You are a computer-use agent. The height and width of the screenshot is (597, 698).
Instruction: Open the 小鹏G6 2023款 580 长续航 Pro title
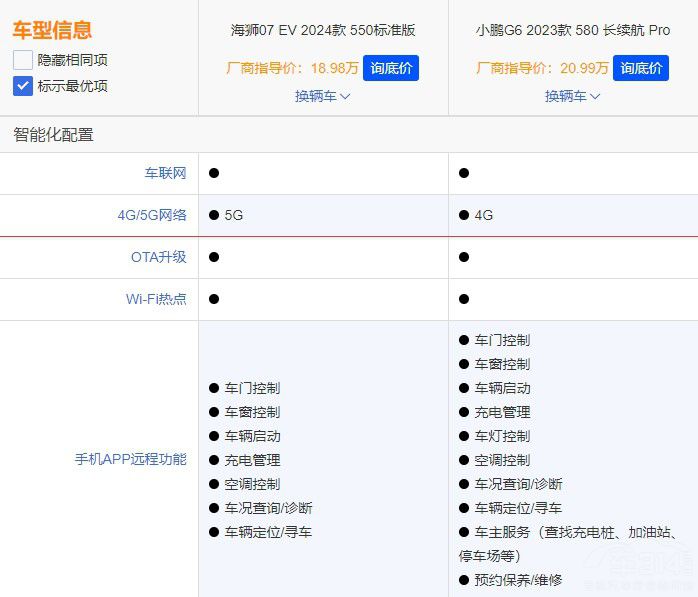click(x=573, y=30)
